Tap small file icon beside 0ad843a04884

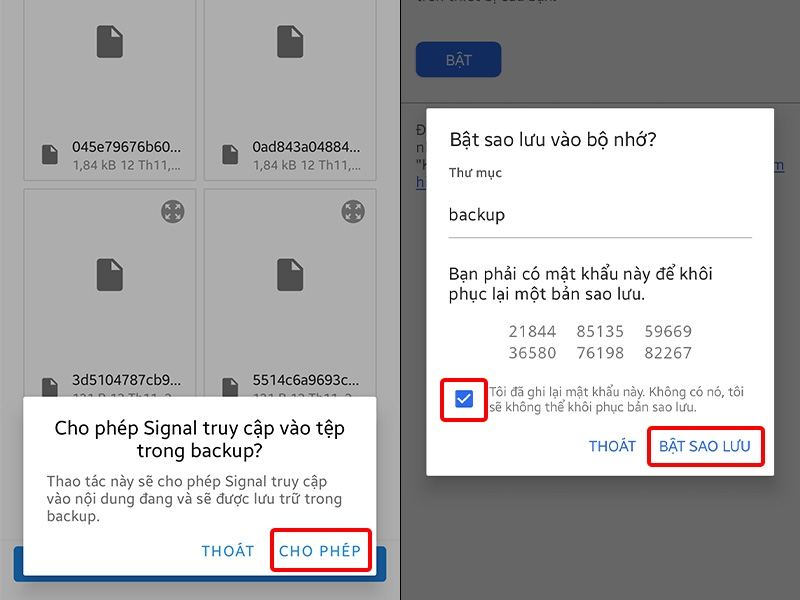click(x=230, y=155)
